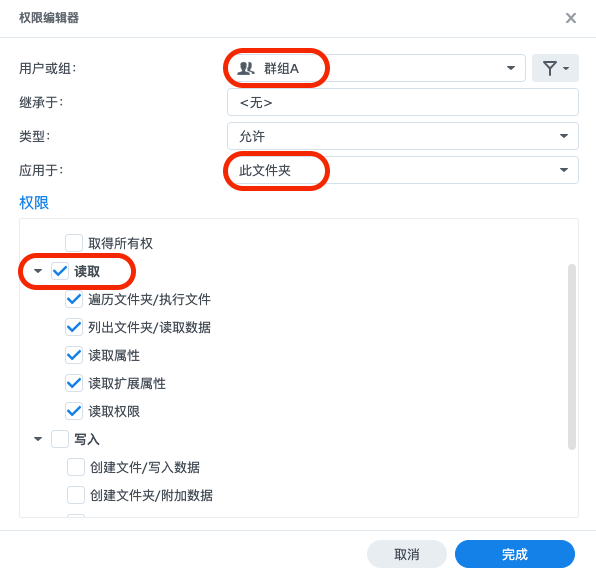Uncheck the 读取扩展属性 checkbox
The height and width of the screenshot is (577, 596).
(x=74, y=383)
